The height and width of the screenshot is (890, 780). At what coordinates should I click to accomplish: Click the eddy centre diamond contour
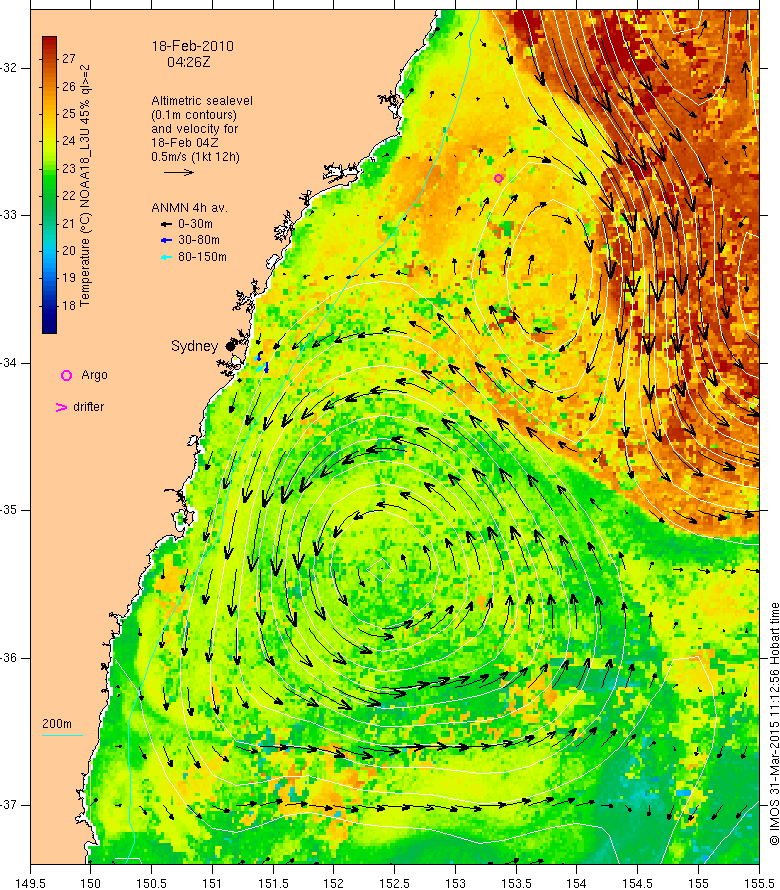pyautogui.click(x=379, y=570)
